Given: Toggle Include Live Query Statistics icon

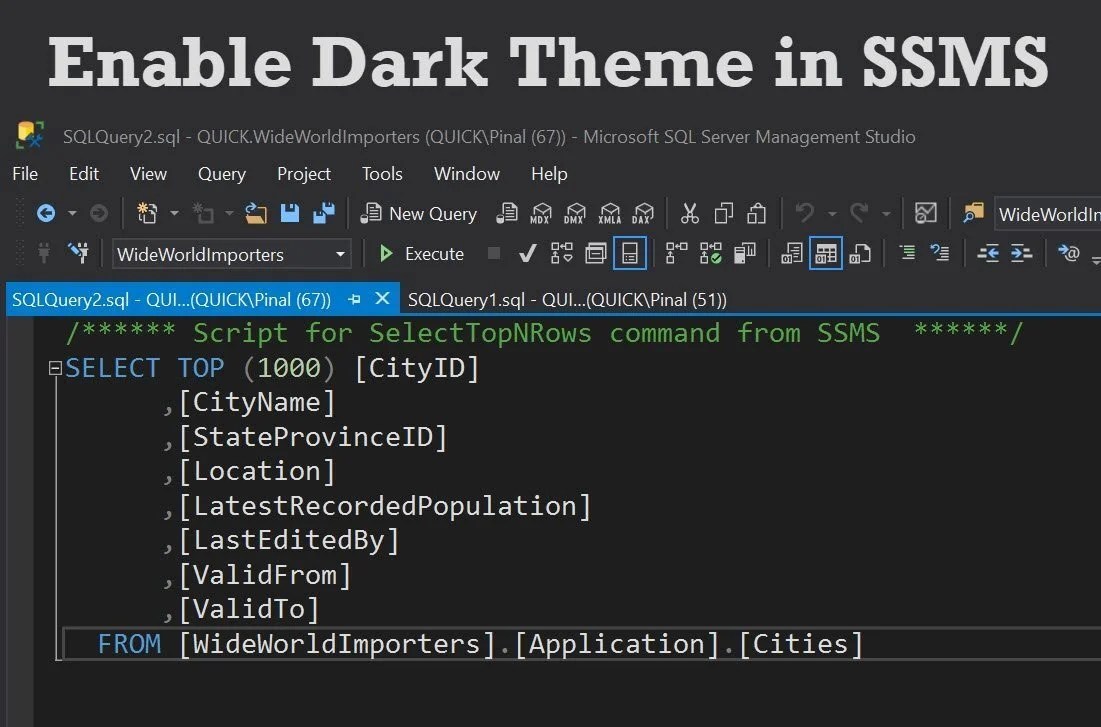Looking at the screenshot, I should click(711, 254).
